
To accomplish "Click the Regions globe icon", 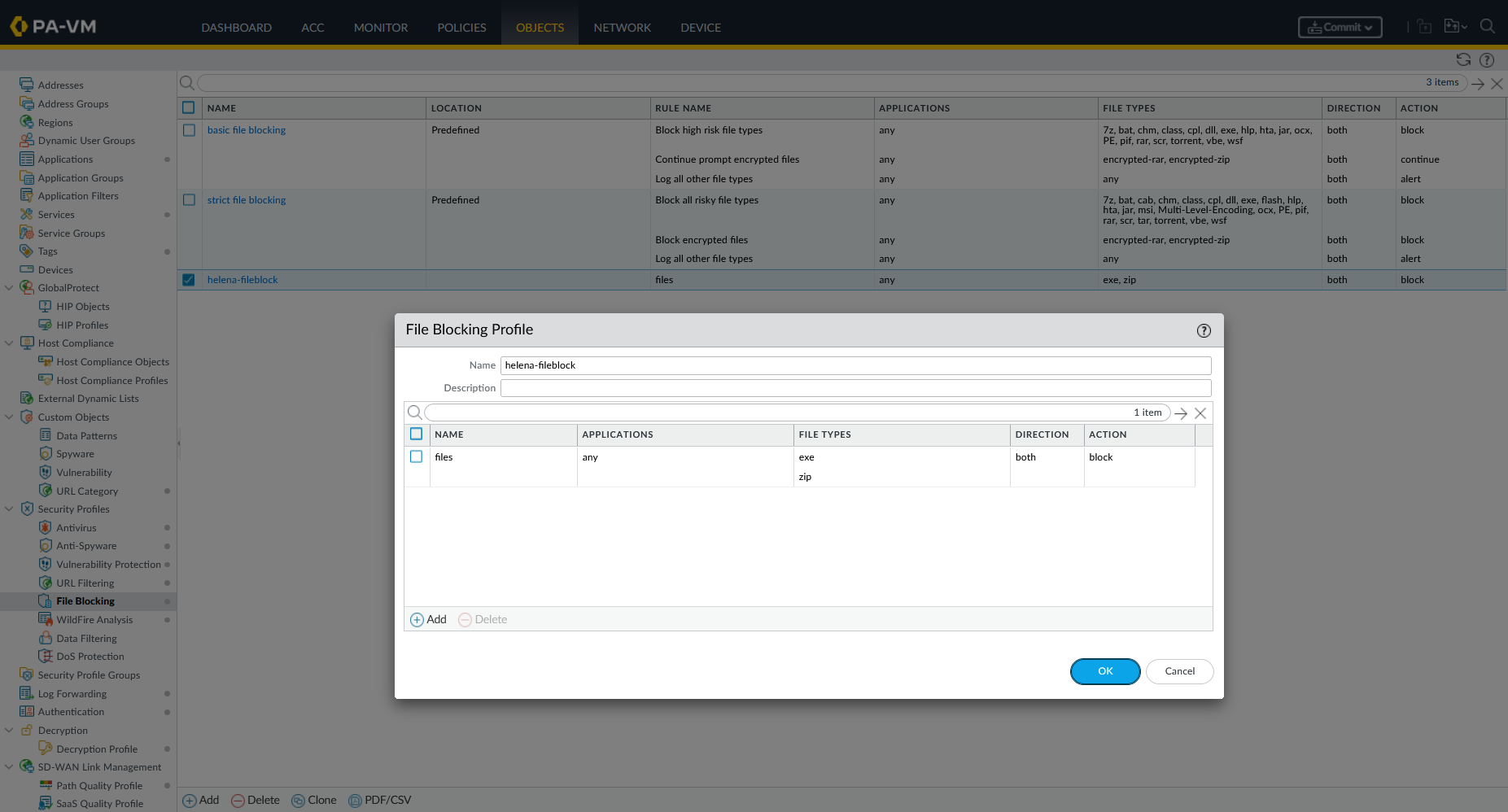I will point(27,122).
